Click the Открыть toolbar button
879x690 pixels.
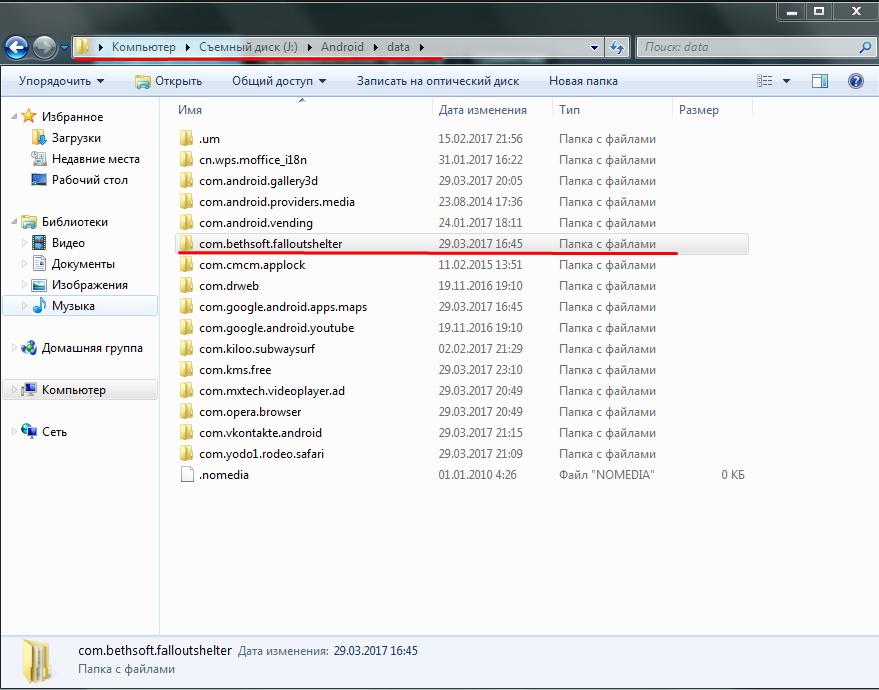(168, 81)
